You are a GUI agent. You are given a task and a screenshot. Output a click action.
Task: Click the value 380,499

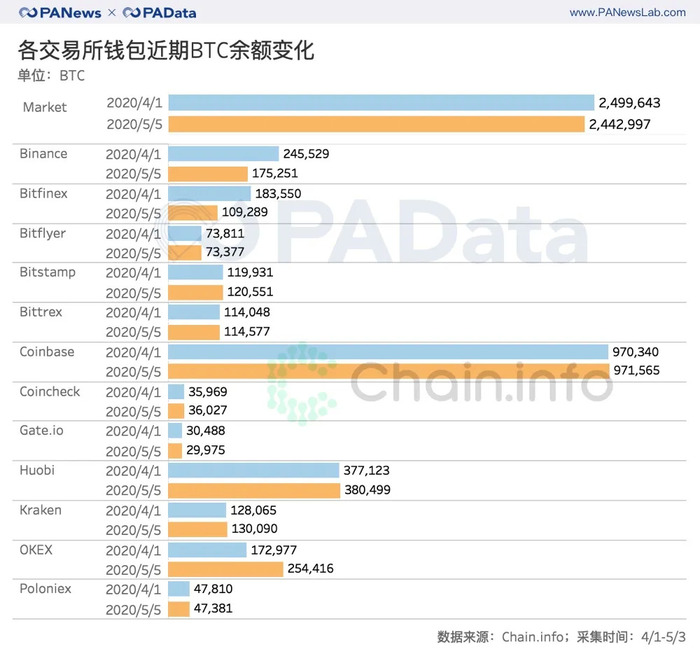[x=367, y=490]
